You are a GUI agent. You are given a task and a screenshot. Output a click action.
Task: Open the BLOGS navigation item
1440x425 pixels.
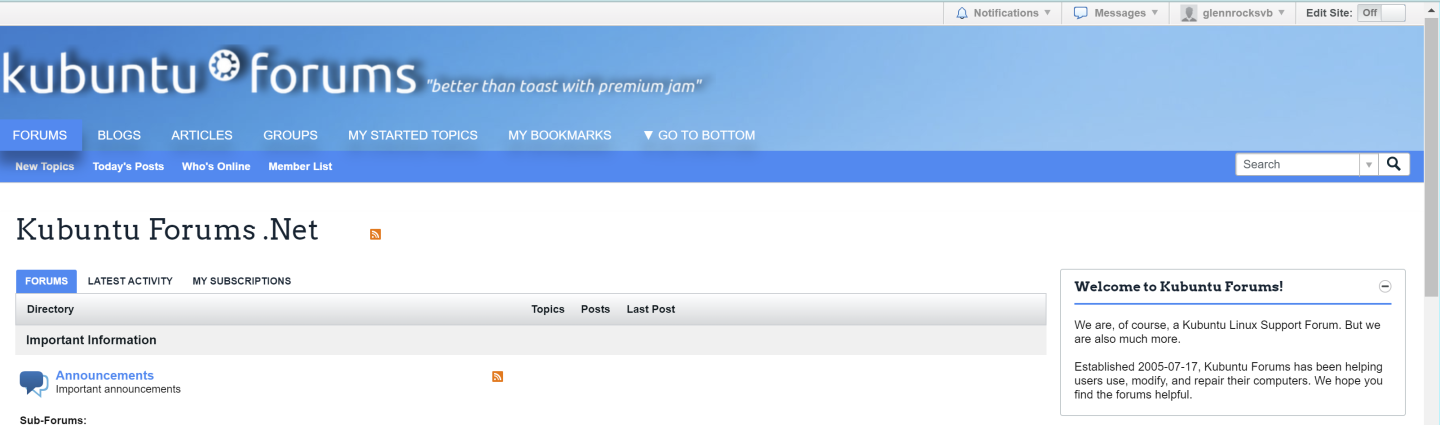(x=119, y=135)
